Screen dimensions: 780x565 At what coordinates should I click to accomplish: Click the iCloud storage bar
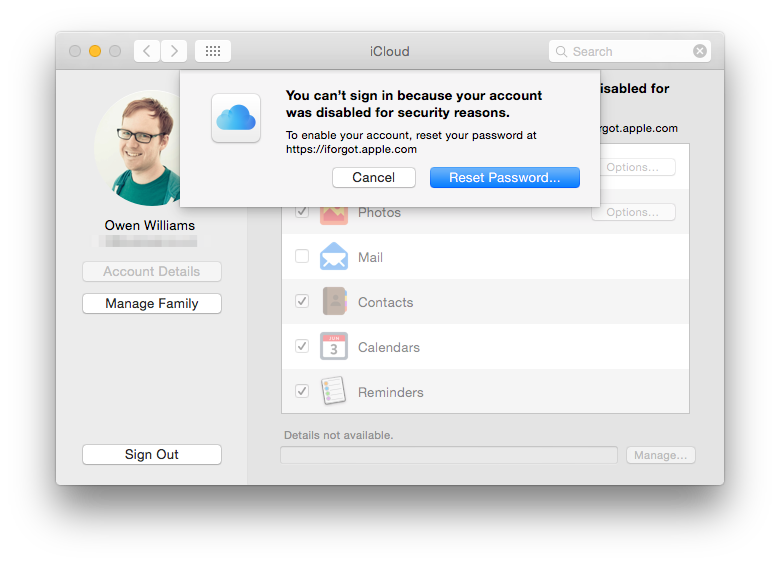click(x=449, y=455)
